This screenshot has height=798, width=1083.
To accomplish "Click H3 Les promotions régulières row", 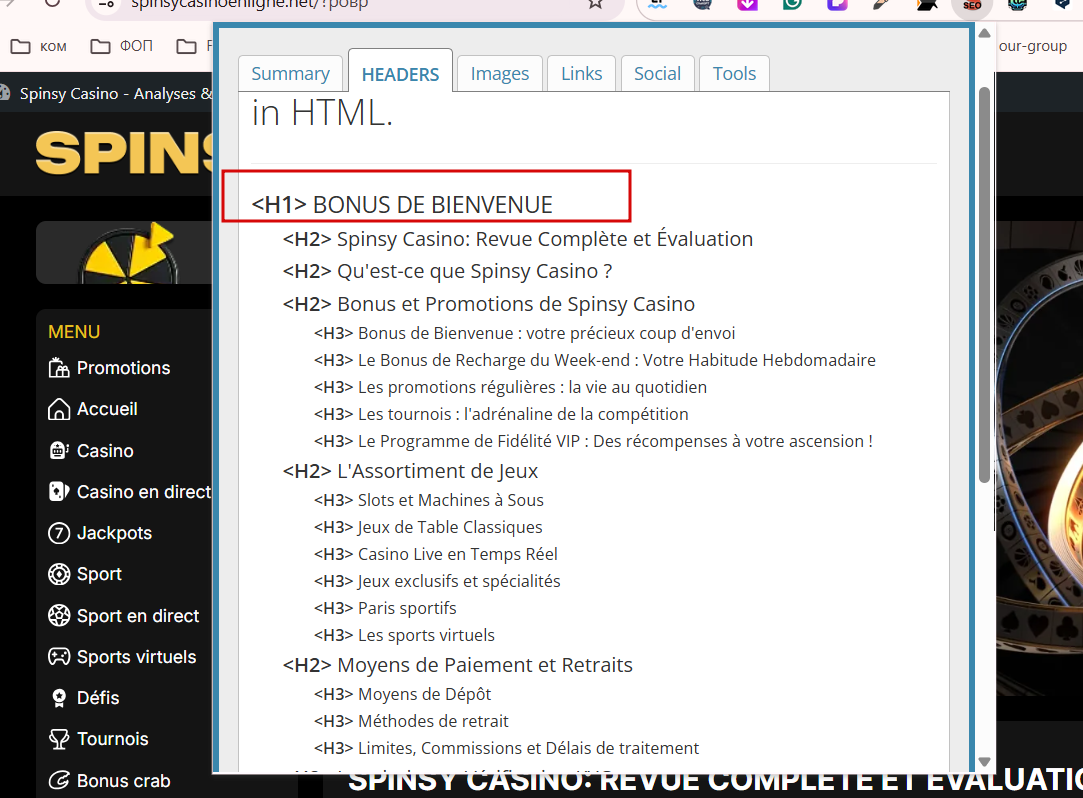I will 510,387.
